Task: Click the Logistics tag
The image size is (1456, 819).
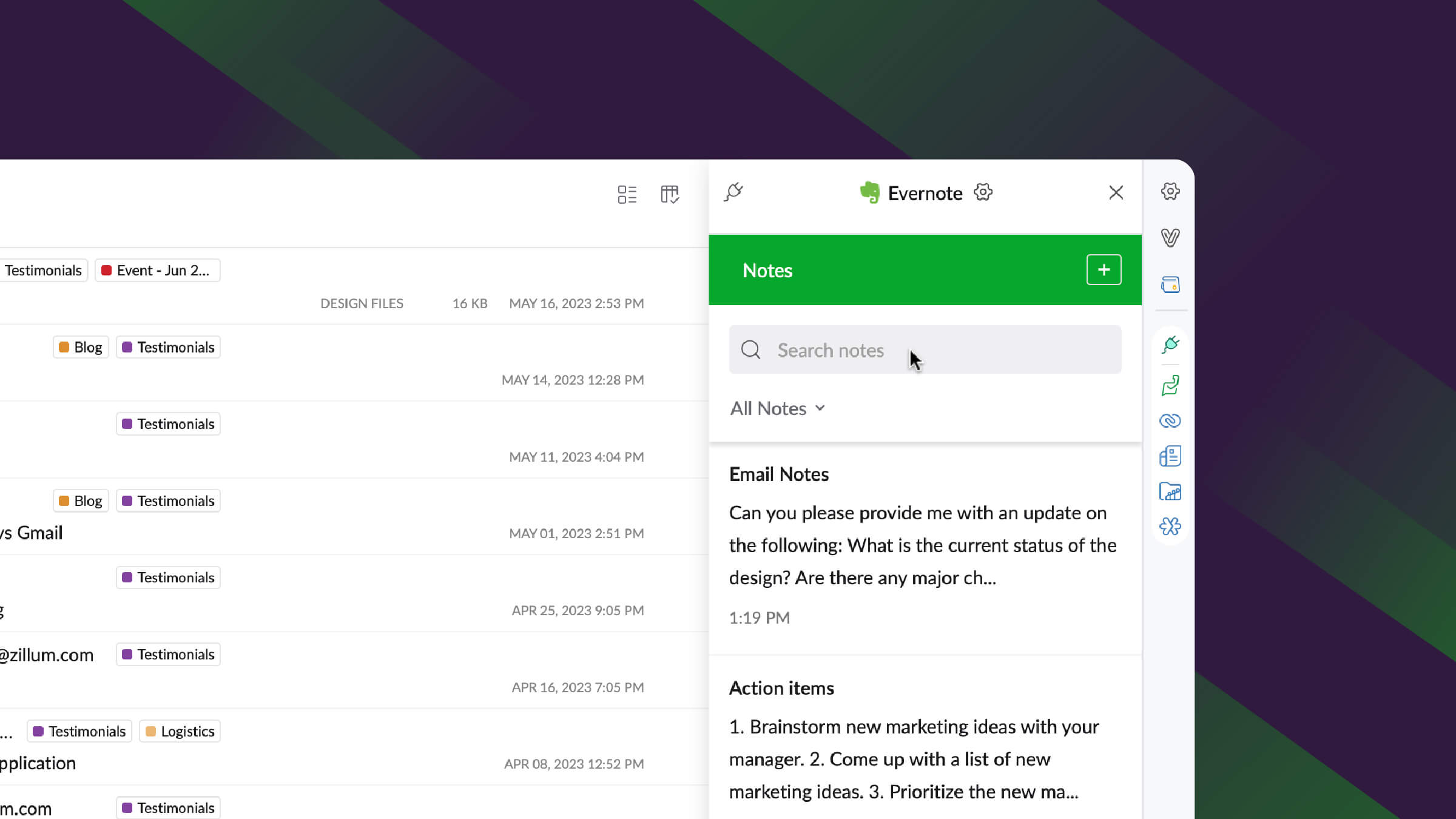Action: point(180,731)
